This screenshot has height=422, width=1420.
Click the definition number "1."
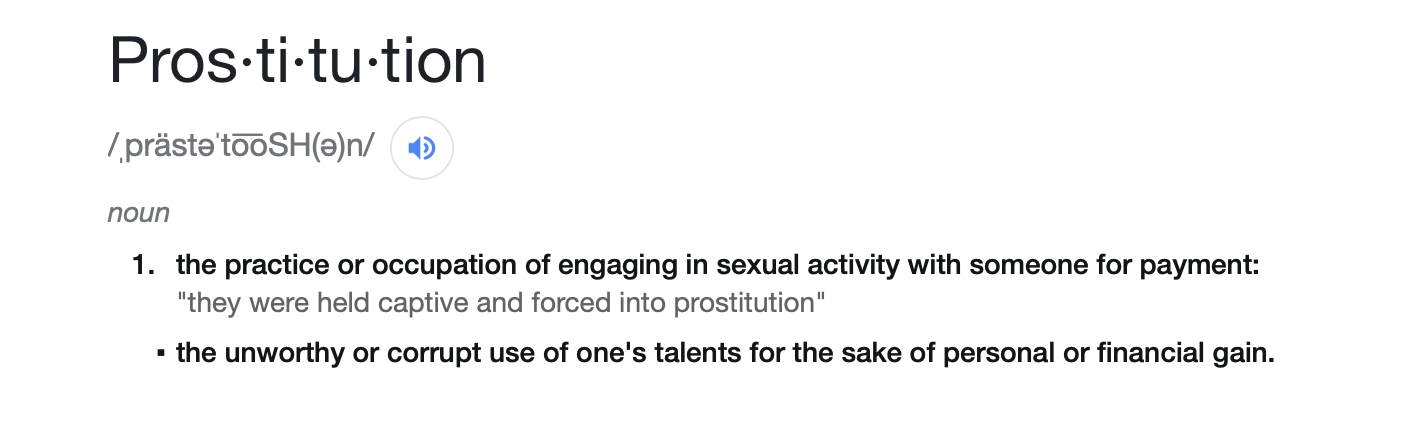pyautogui.click(x=145, y=267)
